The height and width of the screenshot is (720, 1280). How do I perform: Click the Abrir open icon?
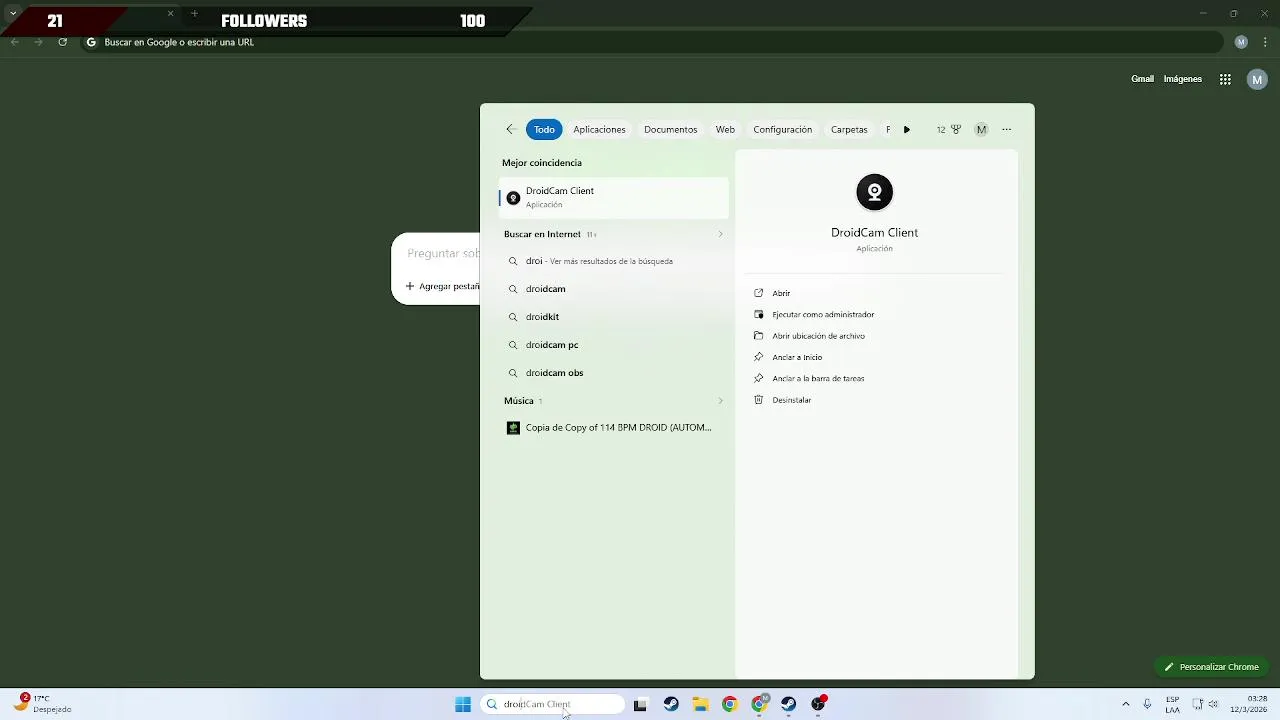tap(758, 293)
